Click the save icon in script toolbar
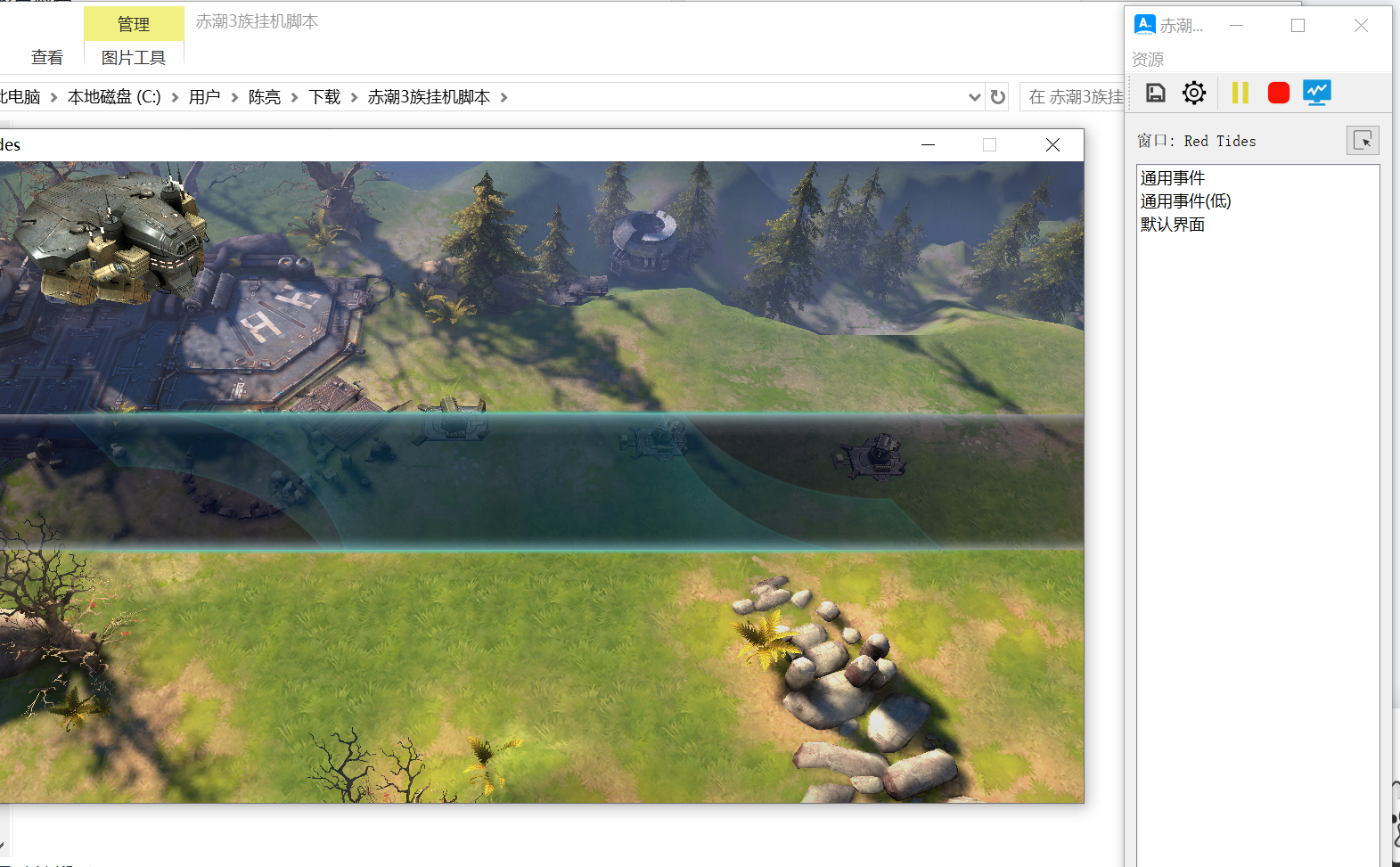 pyautogui.click(x=1156, y=93)
